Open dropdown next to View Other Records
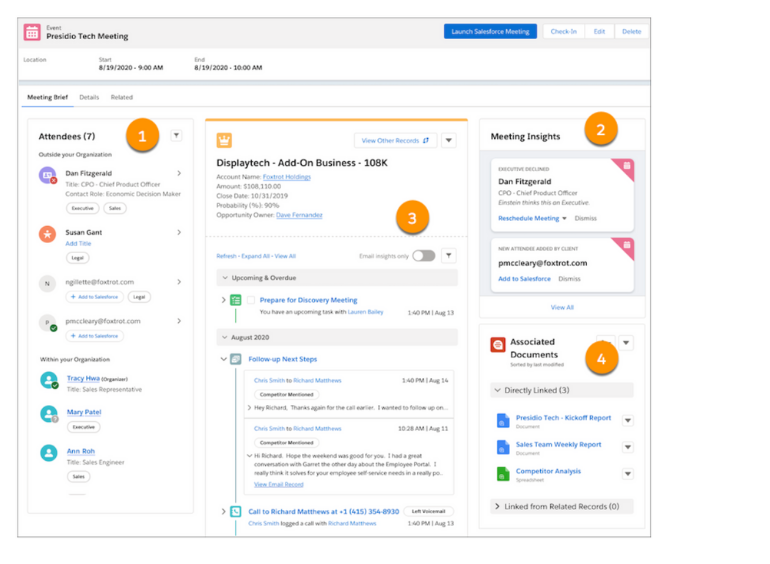The height and width of the screenshot is (564, 770). (x=448, y=140)
